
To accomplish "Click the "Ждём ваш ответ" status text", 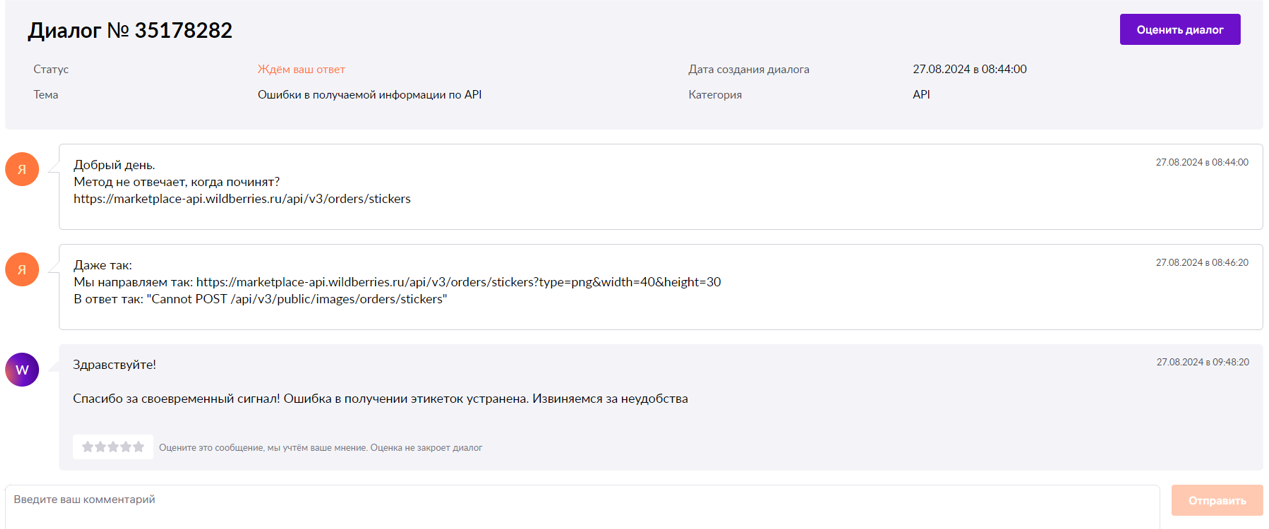I will tap(301, 70).
